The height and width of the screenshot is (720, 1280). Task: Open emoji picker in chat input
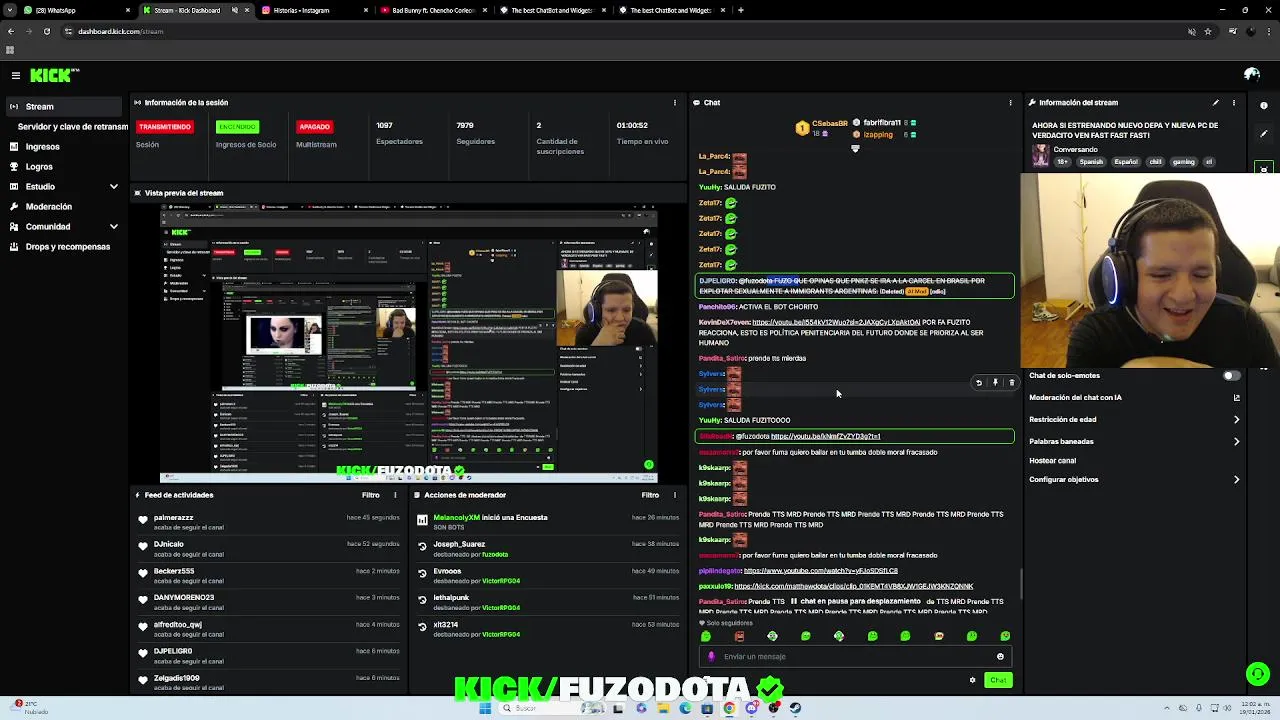click(1000, 657)
